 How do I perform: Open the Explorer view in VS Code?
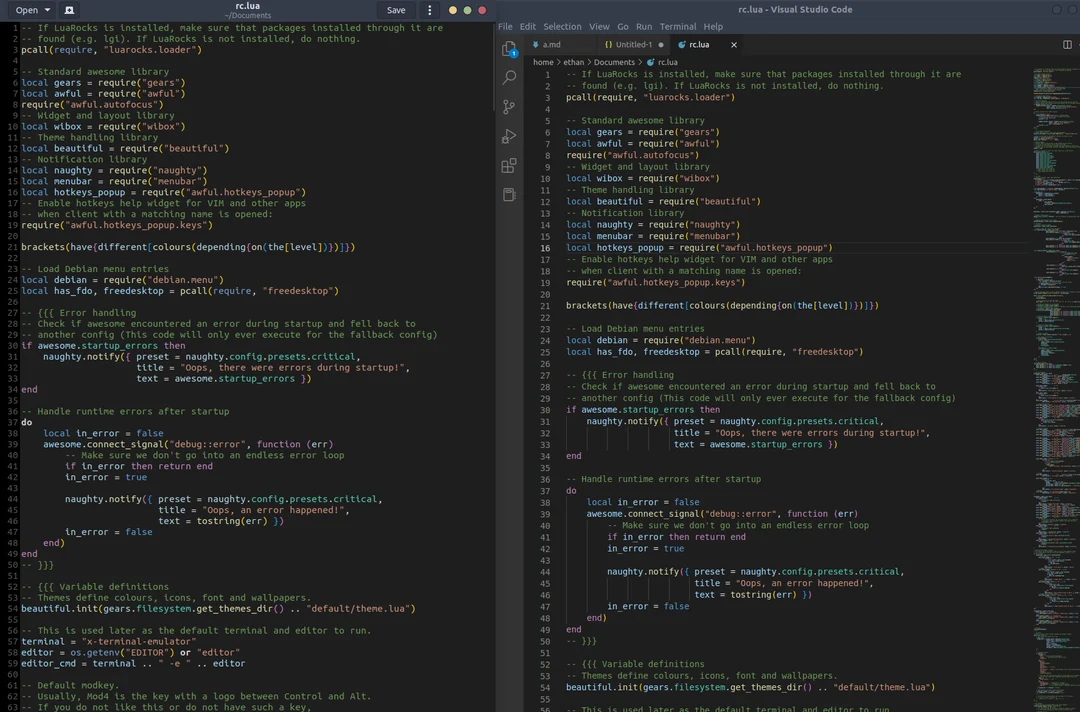click(508, 46)
